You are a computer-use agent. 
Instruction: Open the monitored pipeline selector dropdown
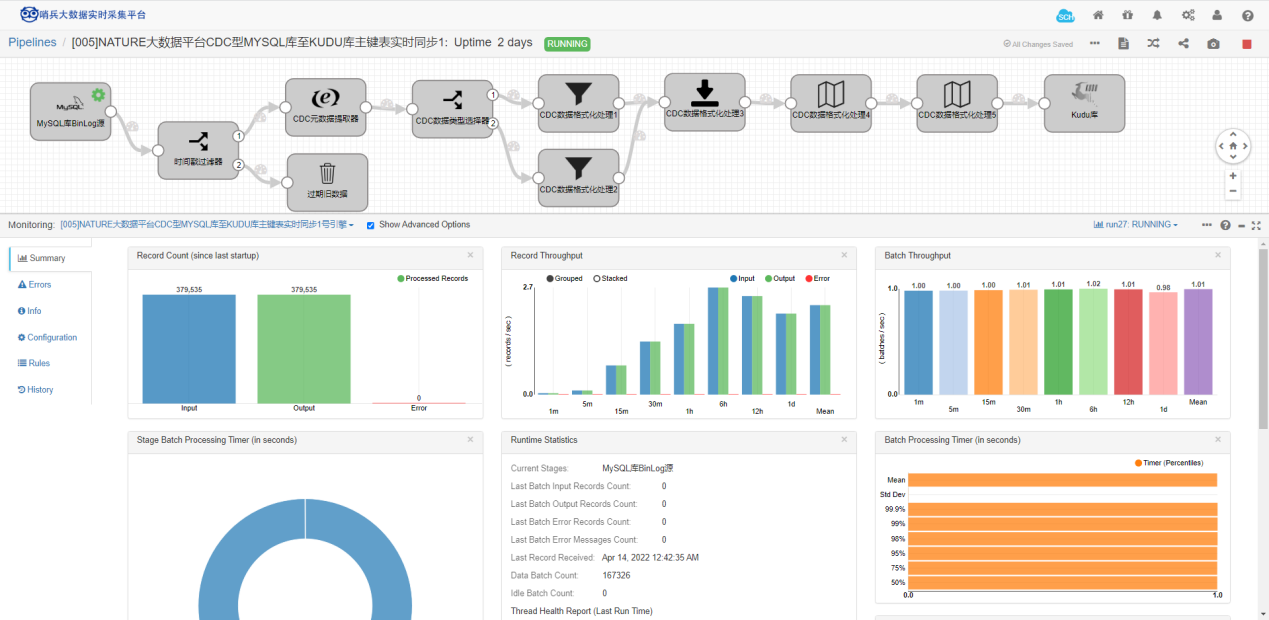207,225
